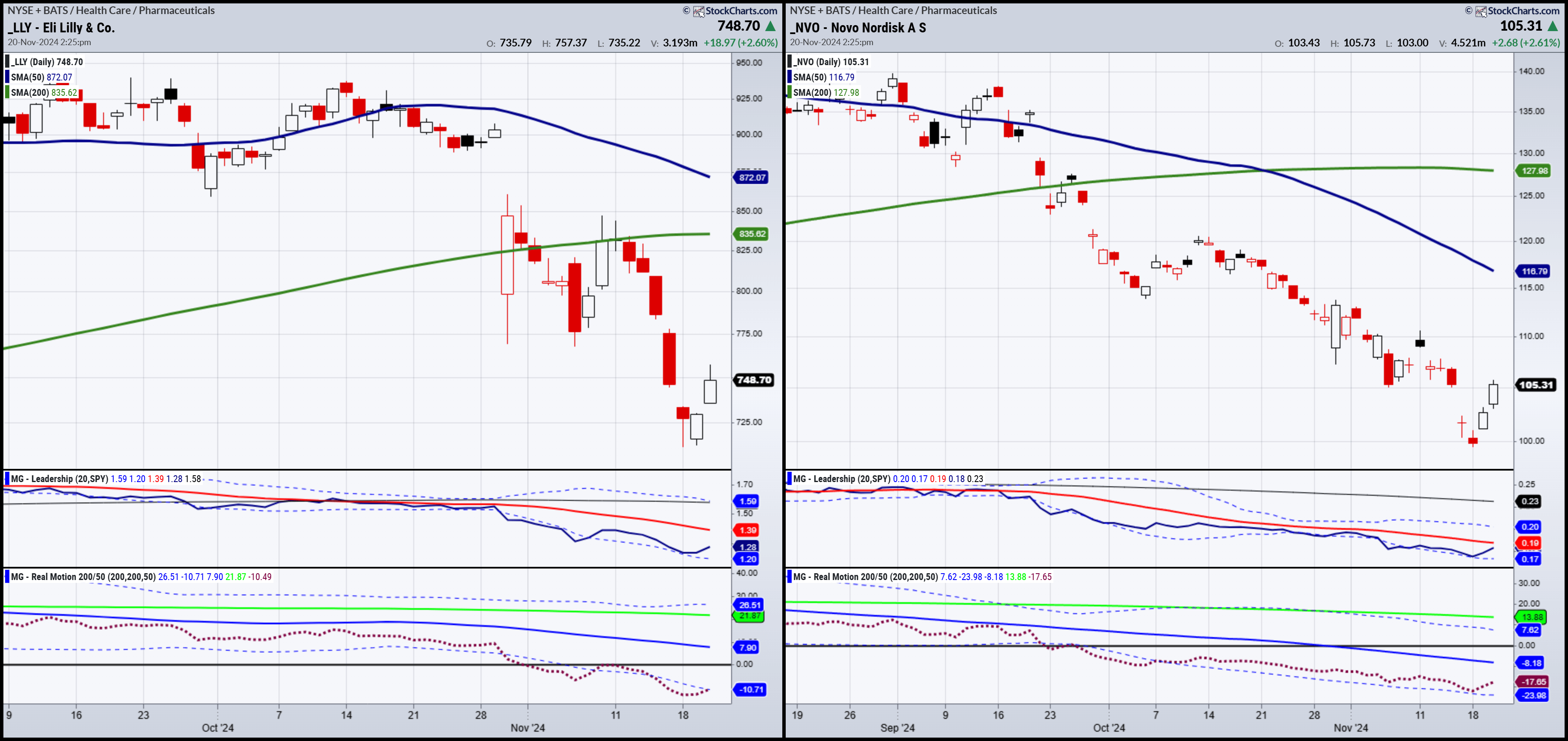
Task: Click NVO 'MG - Leadership (20,SPY)' indicator label
Action: pyautogui.click(x=842, y=479)
